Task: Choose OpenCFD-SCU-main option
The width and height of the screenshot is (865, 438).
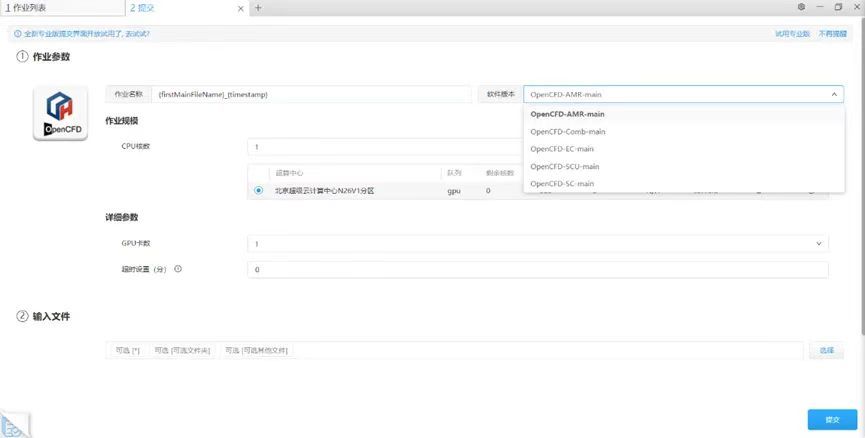Action: 684,166
